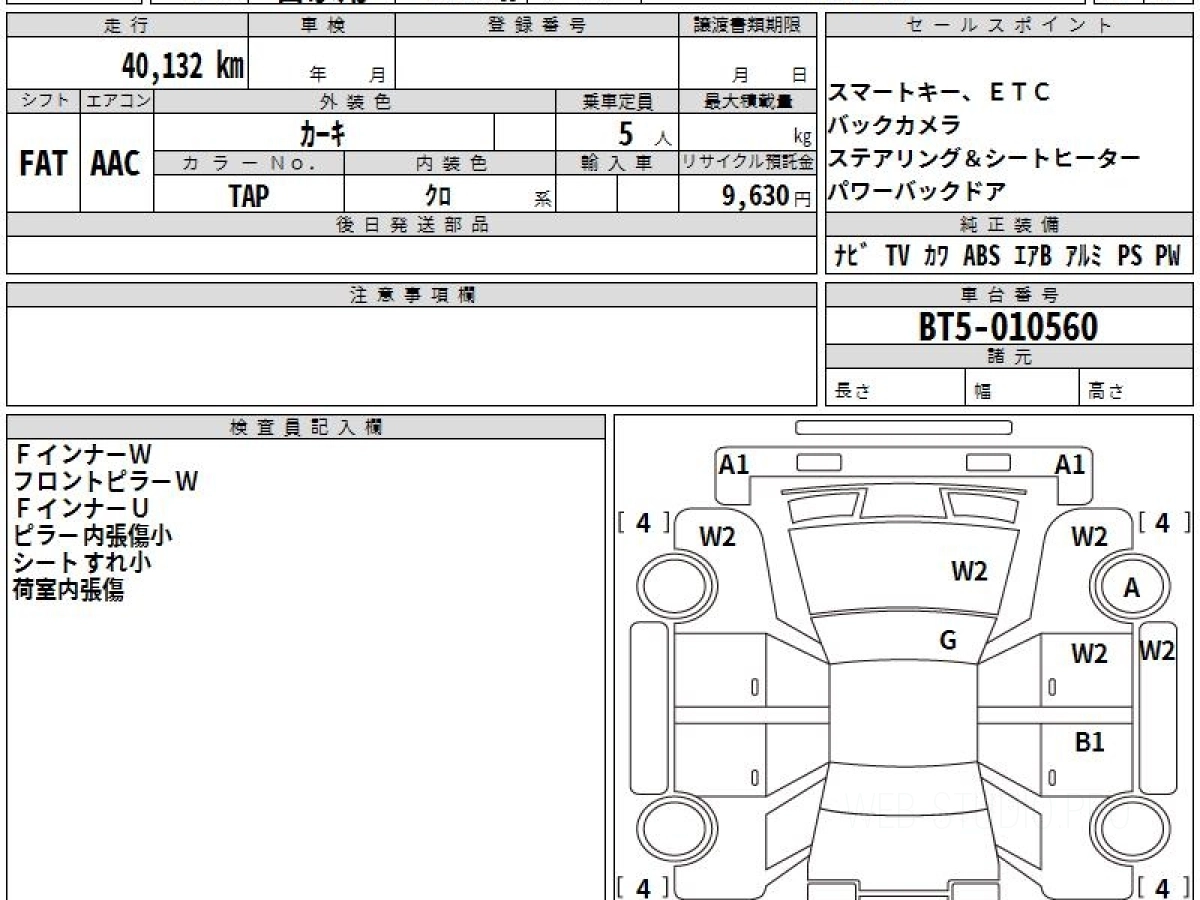Viewport: 1200px width, 900px height.
Task: Click the inspector note シートすれ小
Action: click(x=82, y=562)
